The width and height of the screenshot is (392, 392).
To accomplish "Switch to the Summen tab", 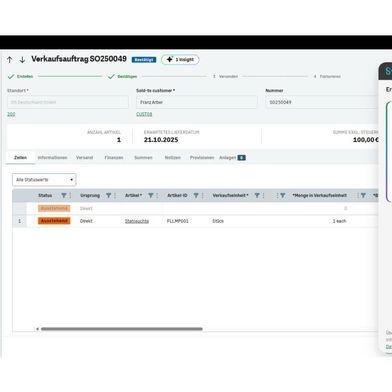I will (143, 157).
